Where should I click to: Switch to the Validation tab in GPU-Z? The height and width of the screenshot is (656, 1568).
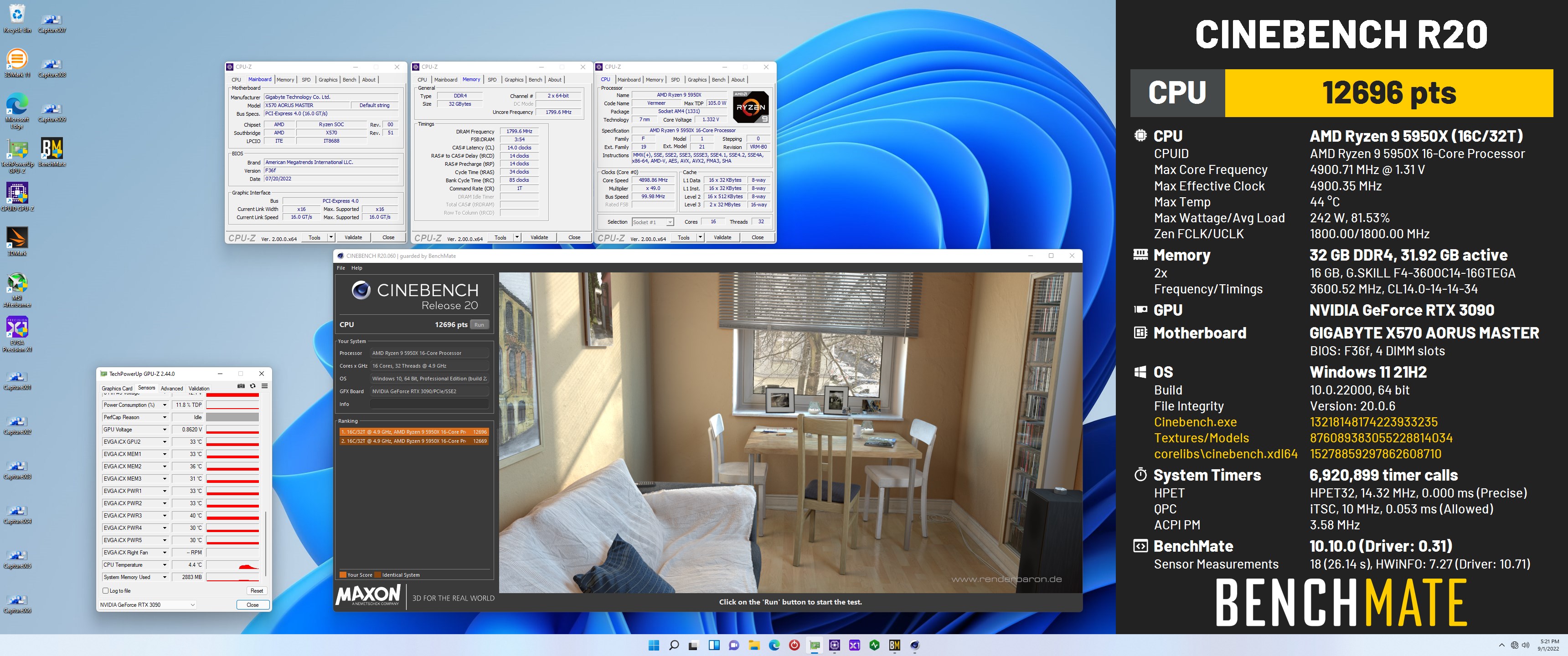tap(199, 388)
